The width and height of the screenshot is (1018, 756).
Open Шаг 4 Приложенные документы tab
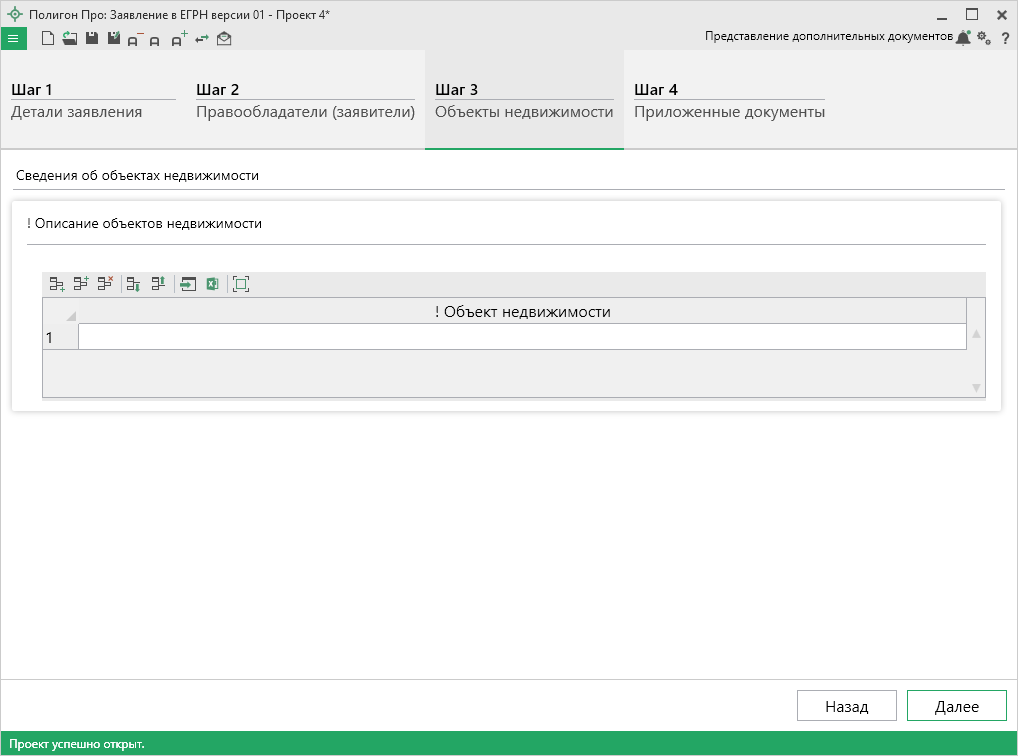[729, 101]
